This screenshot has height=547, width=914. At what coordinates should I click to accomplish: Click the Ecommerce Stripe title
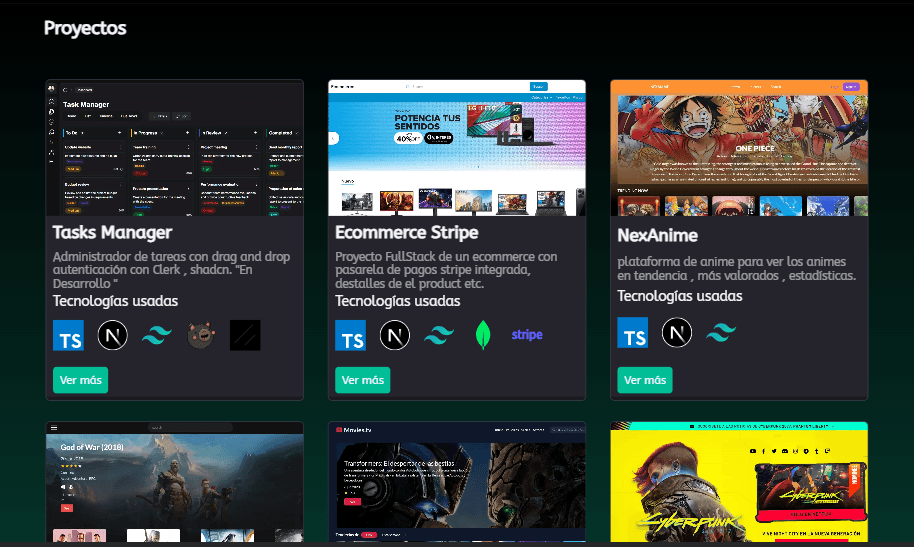coord(407,233)
